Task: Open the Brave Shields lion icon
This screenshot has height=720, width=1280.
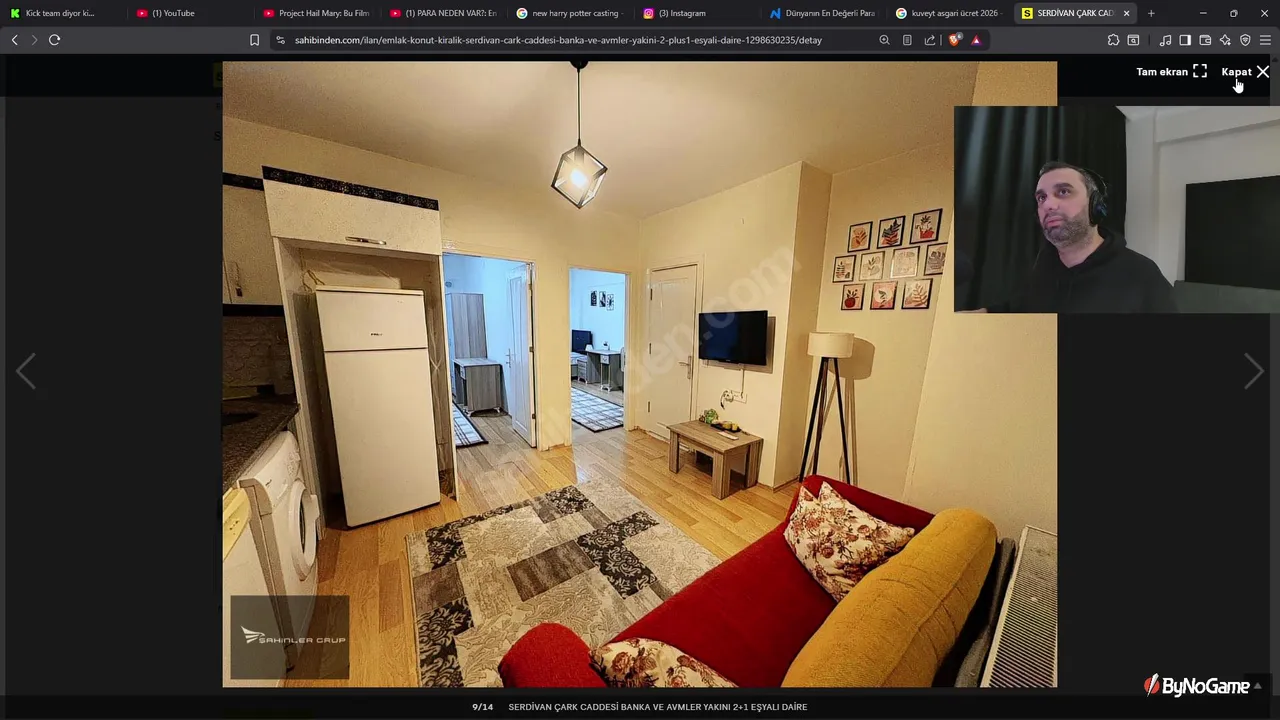Action: 955,40
